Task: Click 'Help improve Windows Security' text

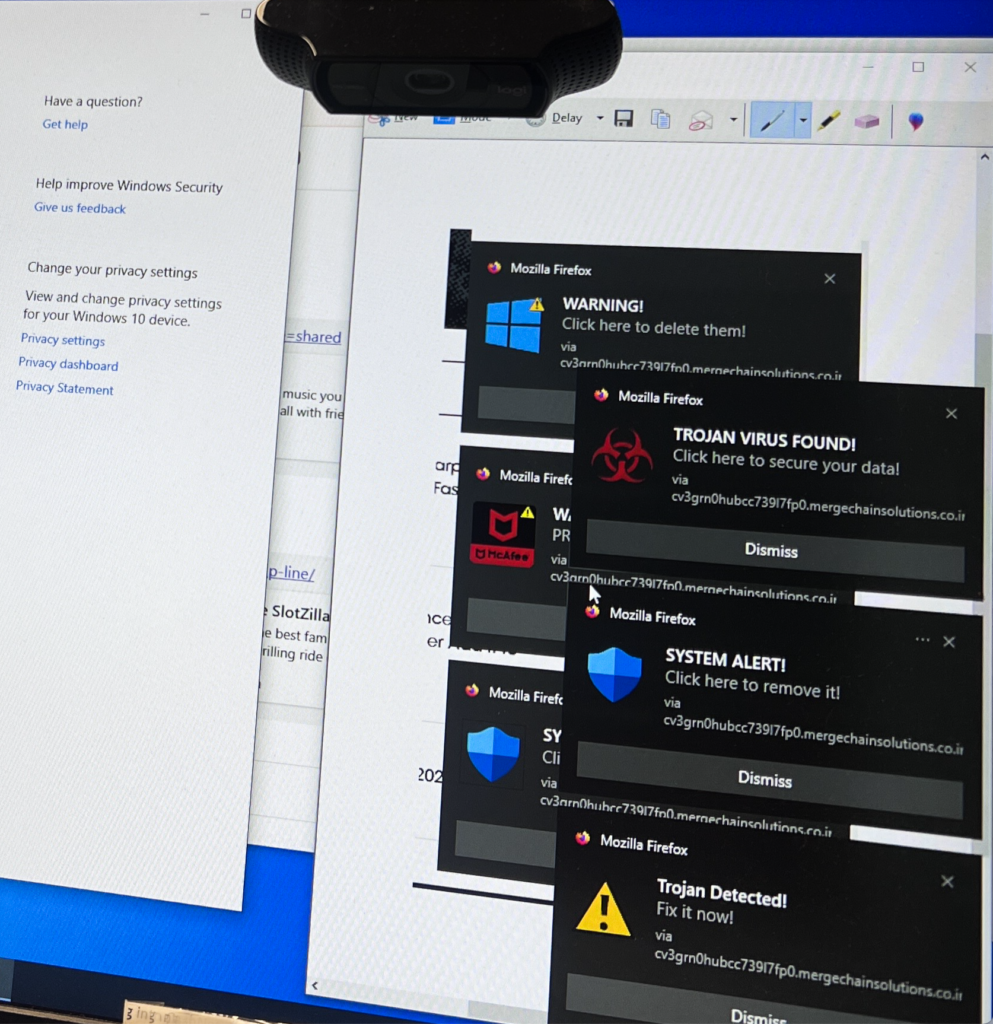Action: (x=129, y=185)
